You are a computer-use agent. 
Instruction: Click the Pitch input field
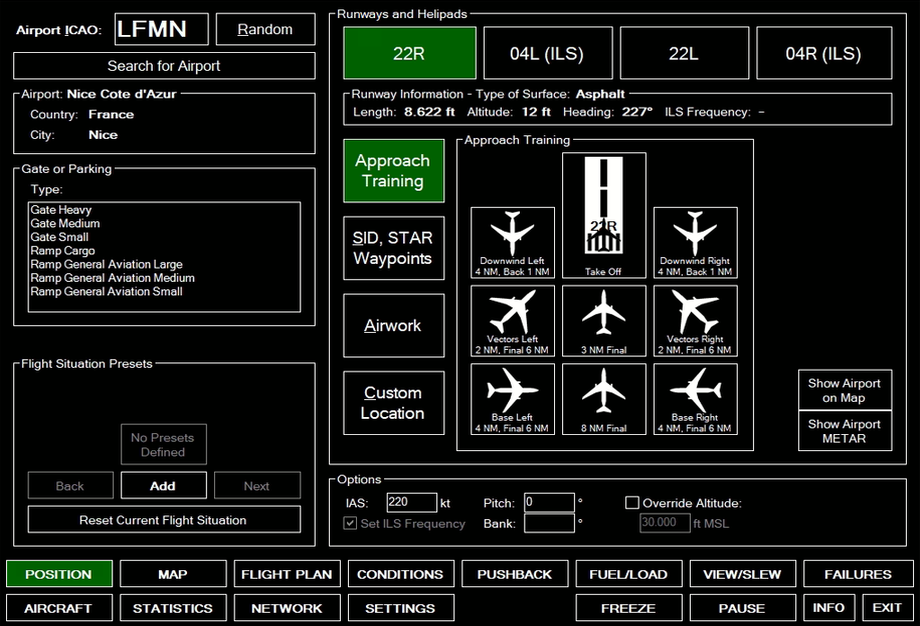point(549,502)
